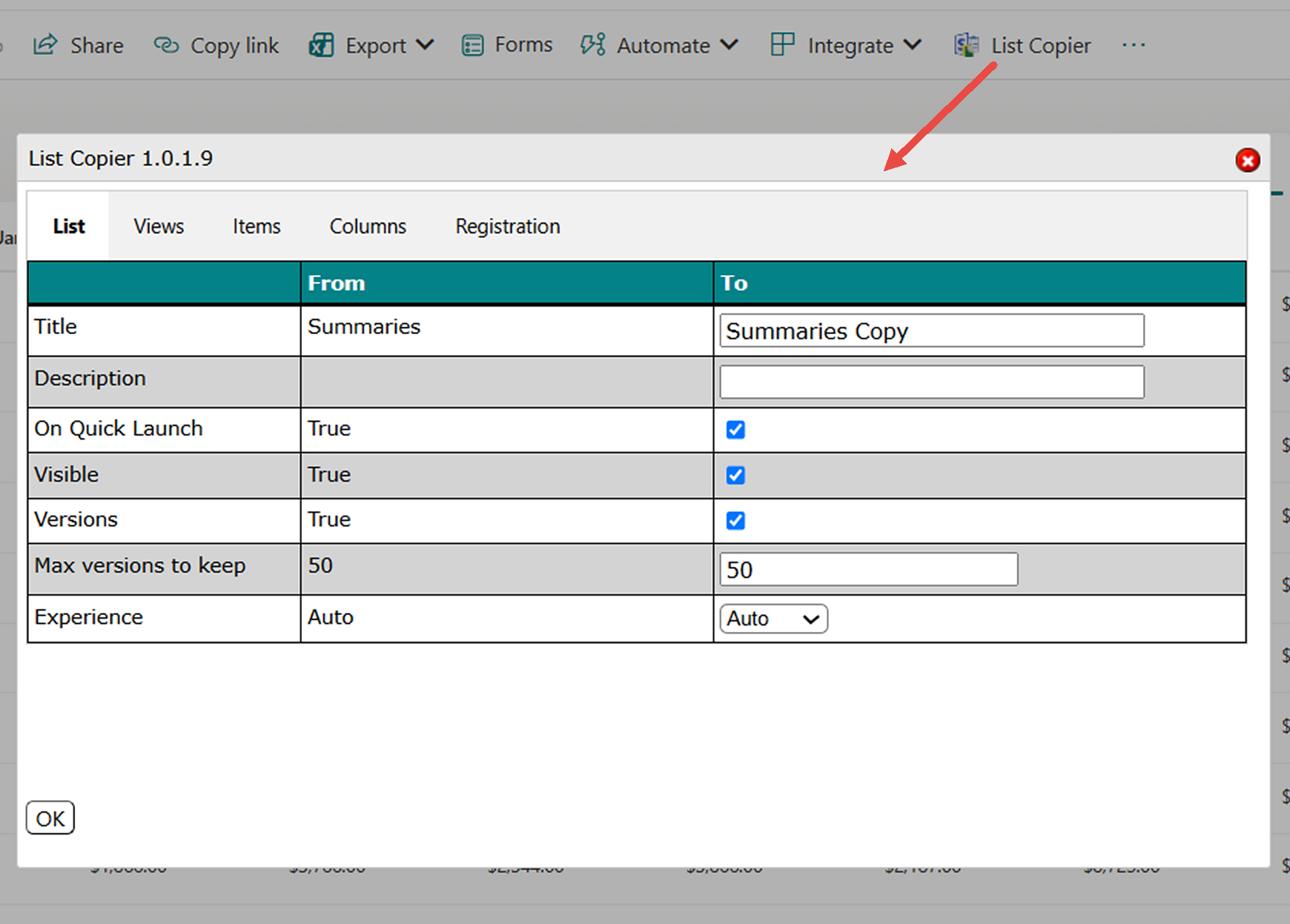Expand the Export dropdown chevron
The image size is (1290, 924).
(x=426, y=44)
